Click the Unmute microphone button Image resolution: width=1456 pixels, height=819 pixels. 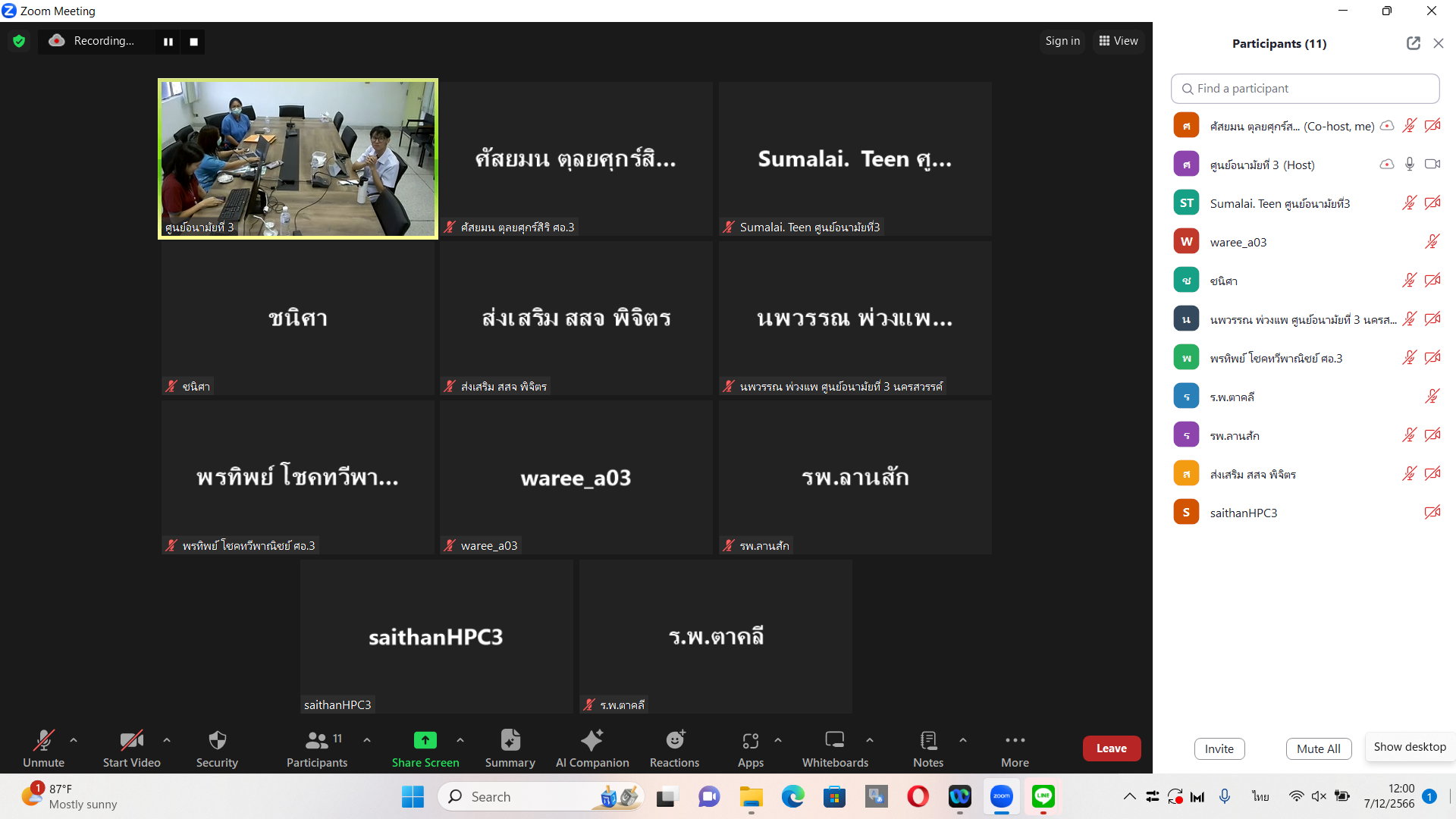click(x=43, y=748)
